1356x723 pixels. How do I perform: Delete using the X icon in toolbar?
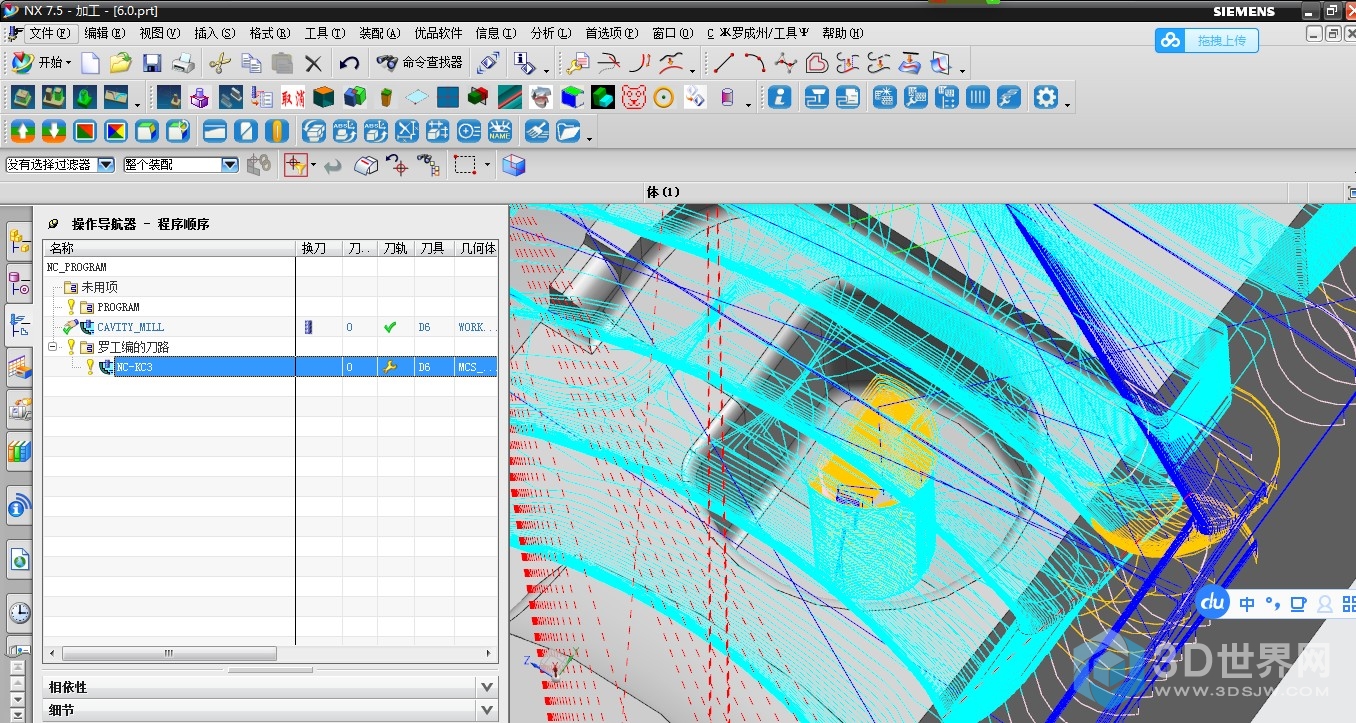(x=313, y=63)
